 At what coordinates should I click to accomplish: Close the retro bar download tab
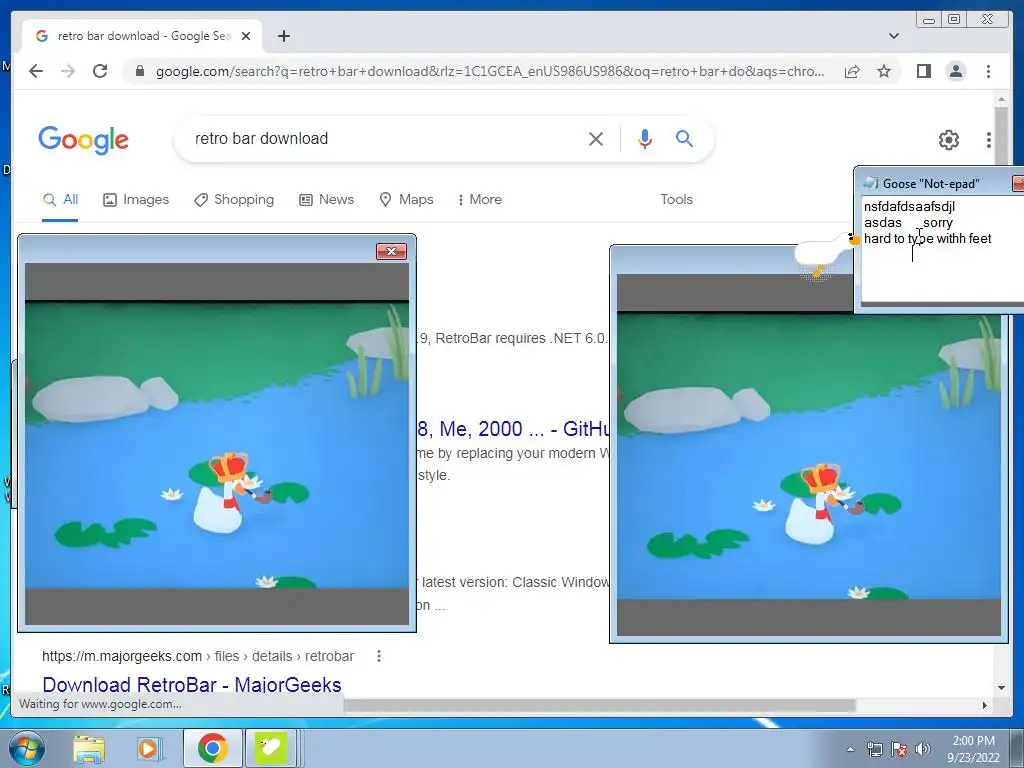click(x=246, y=36)
